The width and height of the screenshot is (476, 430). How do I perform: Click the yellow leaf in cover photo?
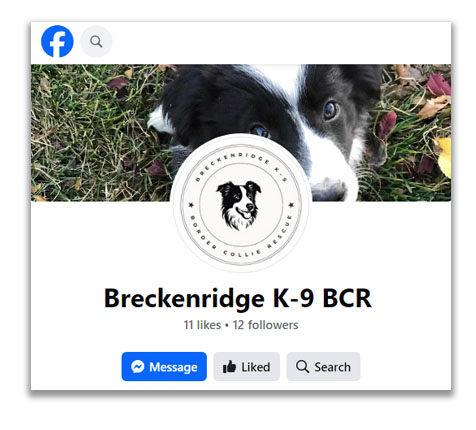pos(444,157)
